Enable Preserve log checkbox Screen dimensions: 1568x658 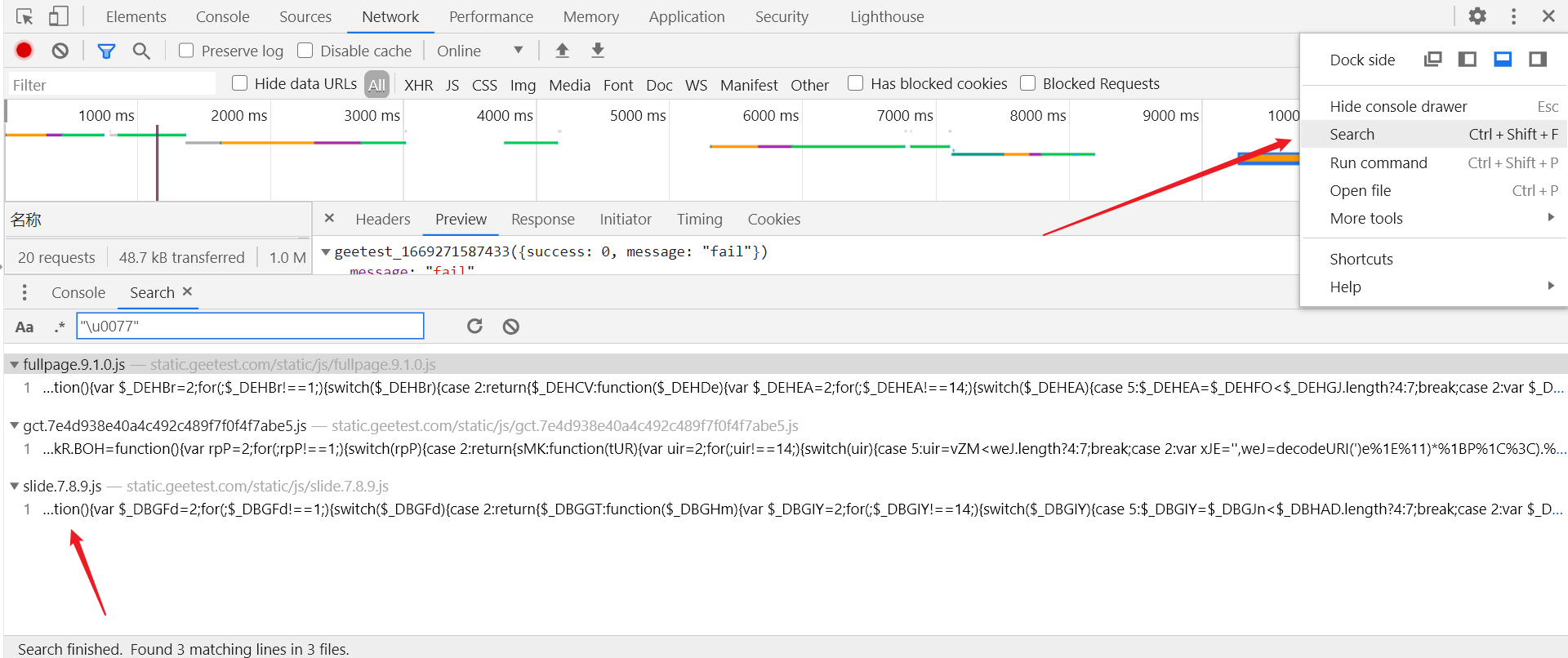click(186, 51)
